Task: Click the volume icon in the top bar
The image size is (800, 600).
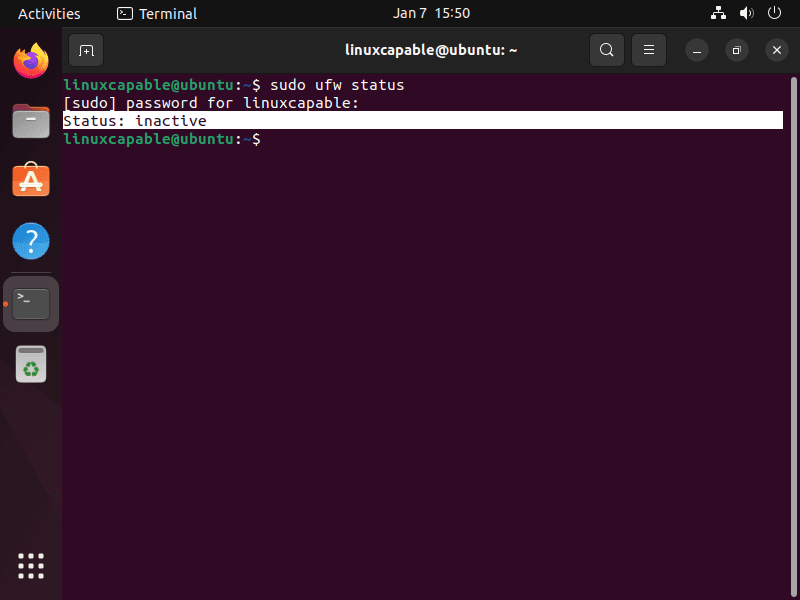Action: (x=748, y=13)
